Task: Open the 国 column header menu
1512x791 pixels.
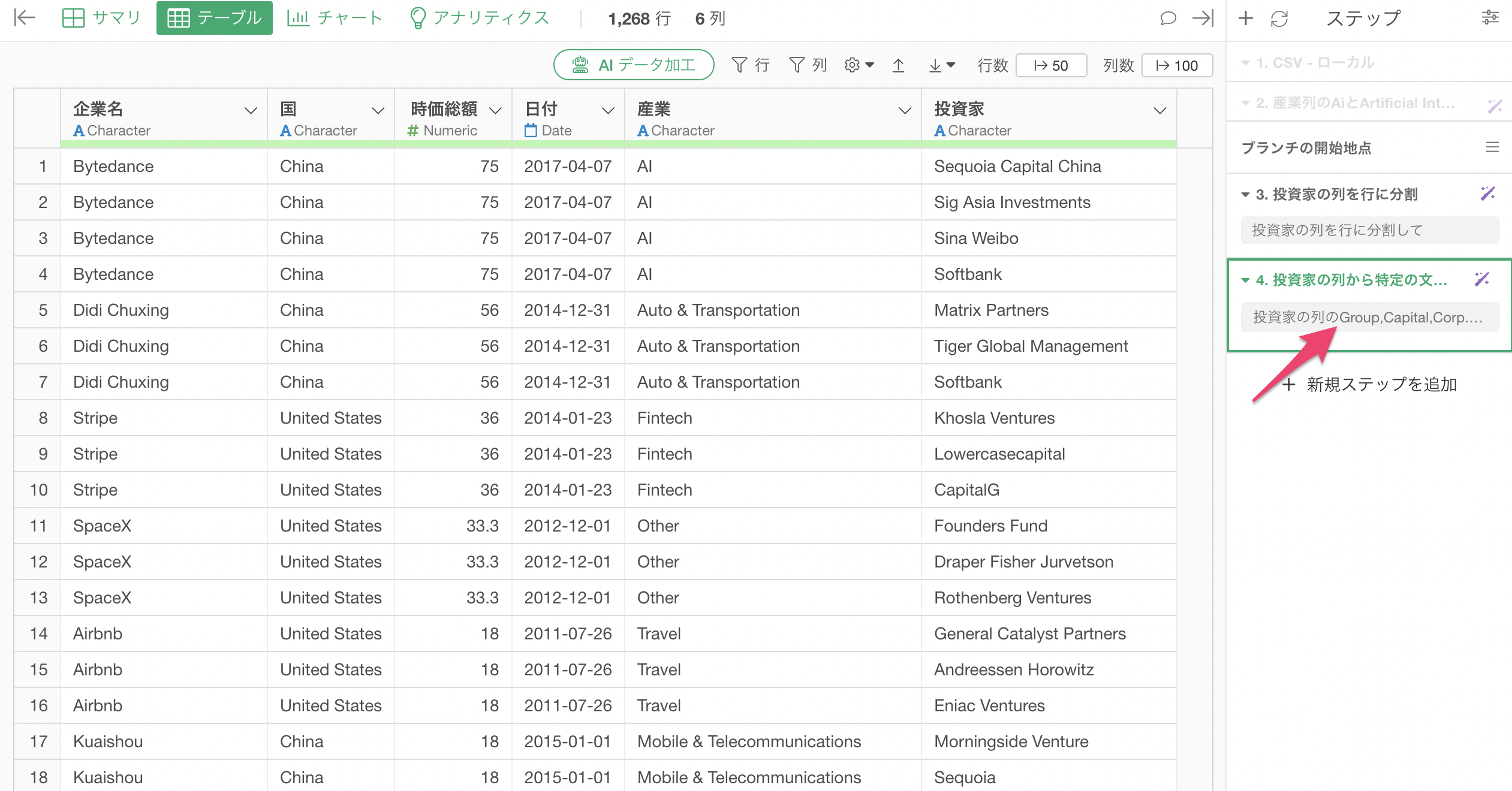Action: [x=378, y=111]
